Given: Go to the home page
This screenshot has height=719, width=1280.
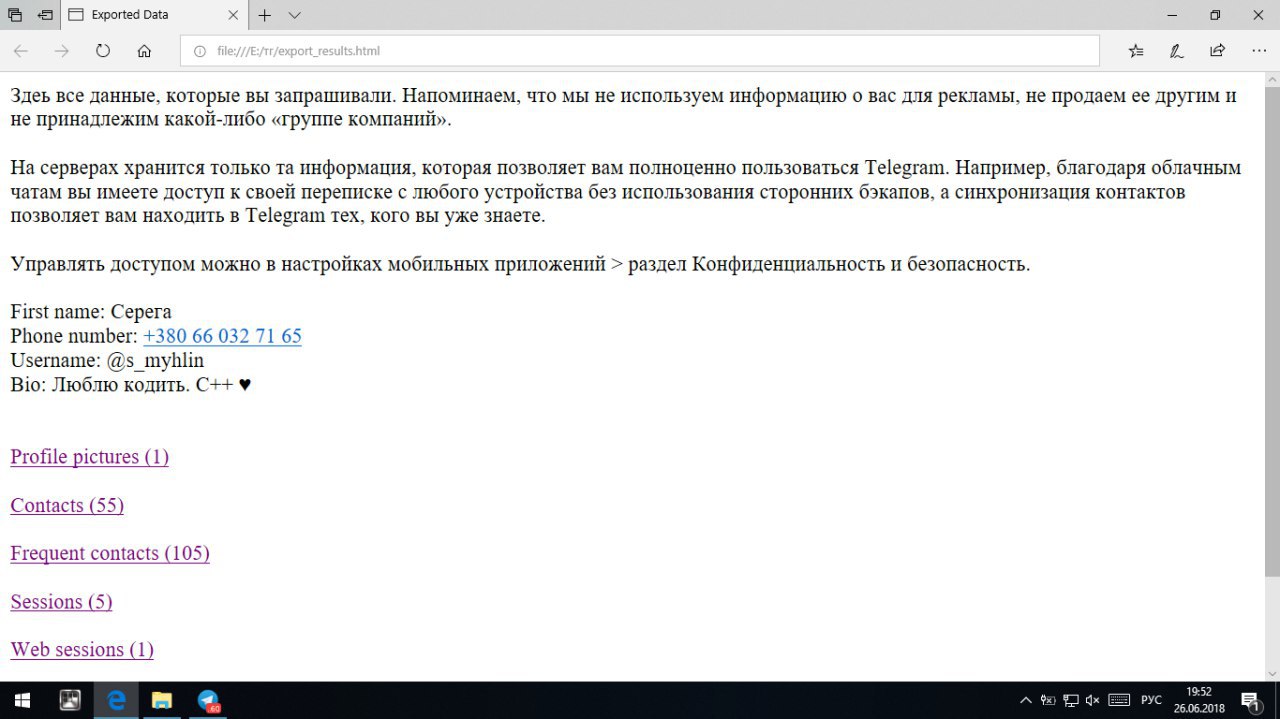Looking at the screenshot, I should (x=144, y=50).
